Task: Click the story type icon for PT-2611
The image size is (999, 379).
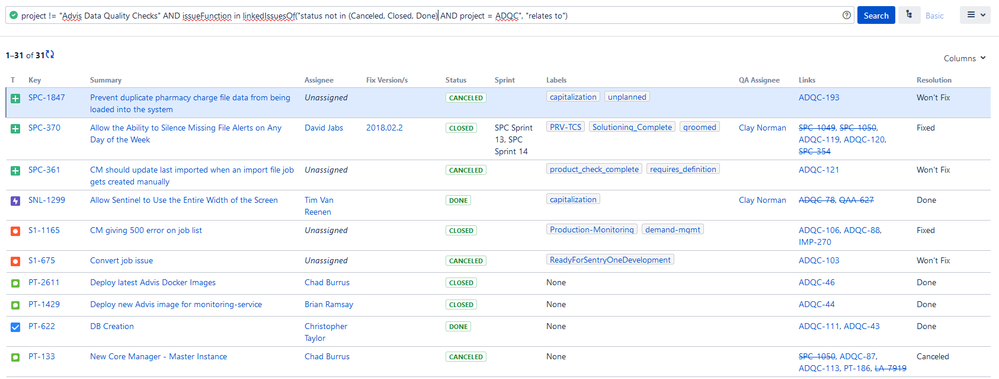Action: (16, 283)
